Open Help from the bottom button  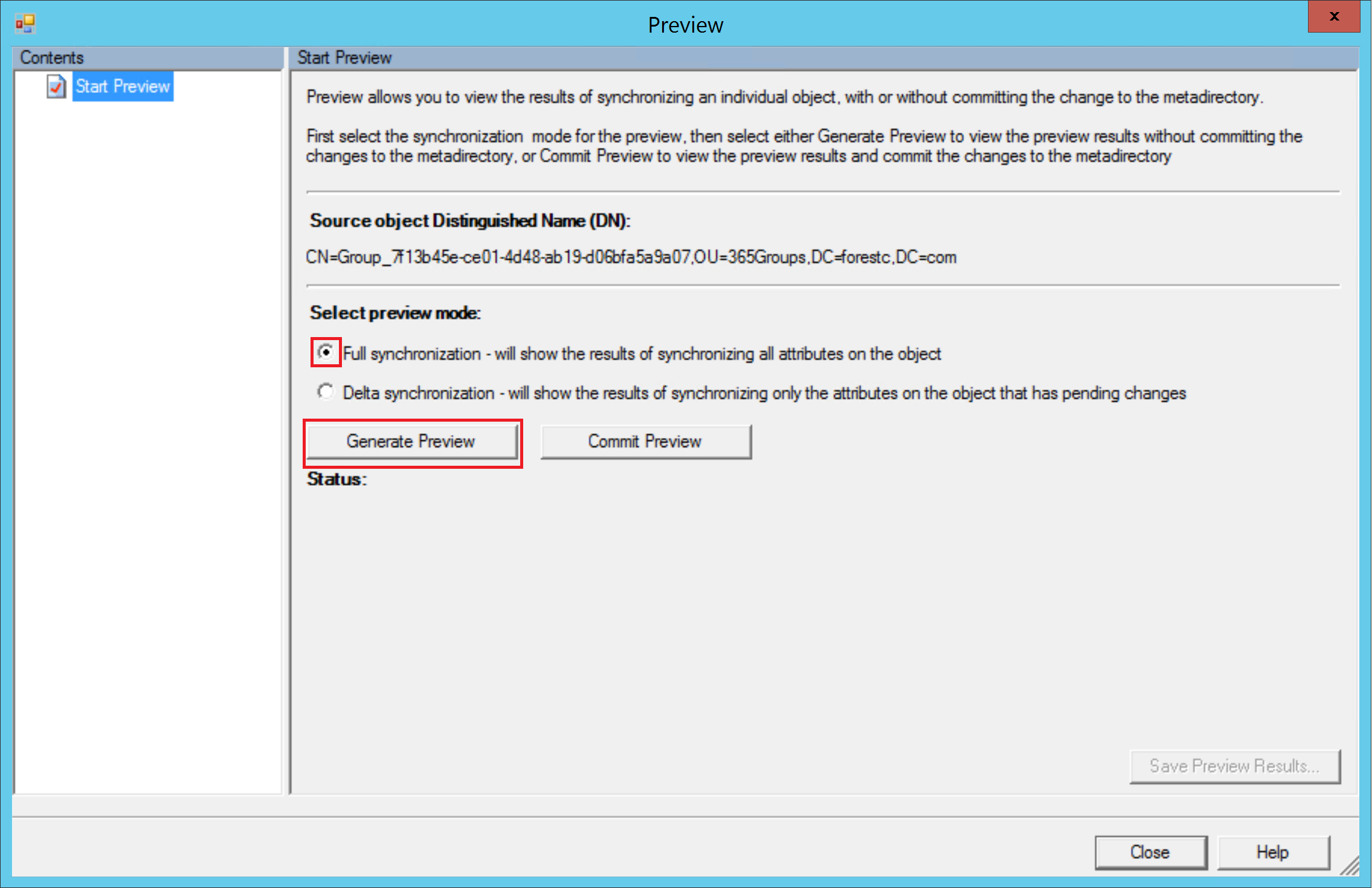pos(1272,852)
